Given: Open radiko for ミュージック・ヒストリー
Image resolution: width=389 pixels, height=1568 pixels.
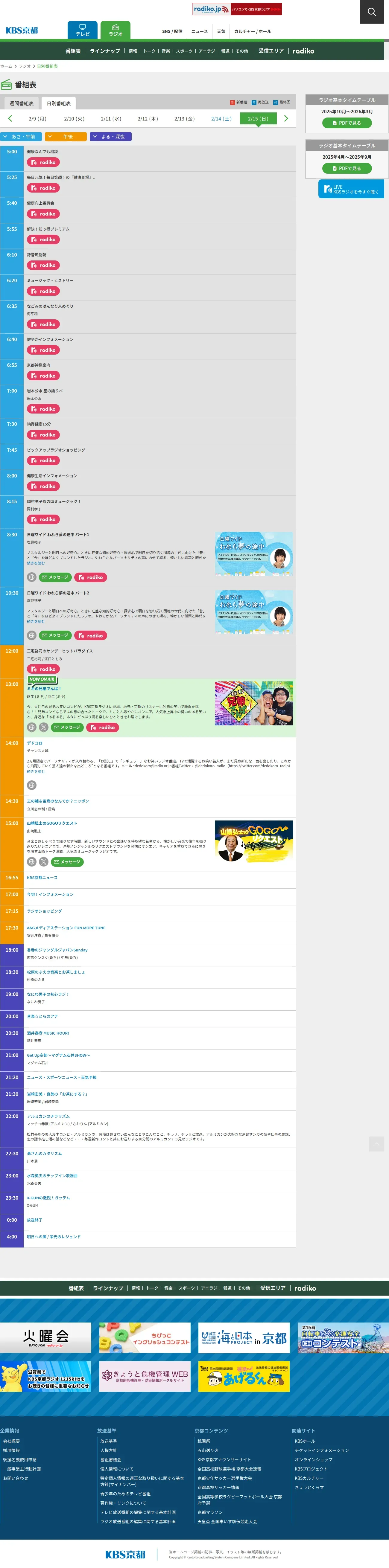Looking at the screenshot, I should [x=43, y=291].
